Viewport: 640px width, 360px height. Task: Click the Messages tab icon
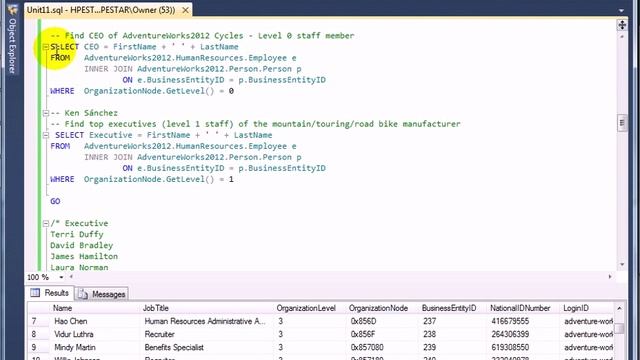point(83,294)
